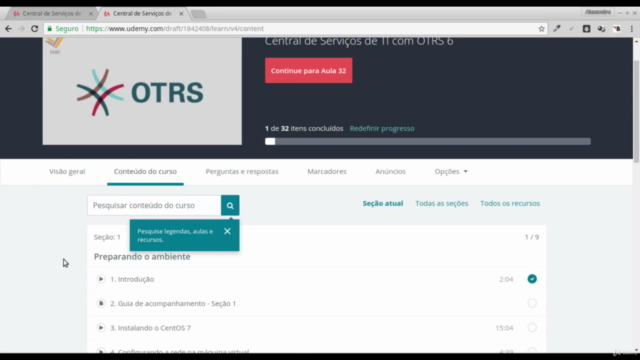Screen dimensions: 640x360
Task: Show Todas as seções
Action: pyautogui.click(x=442, y=203)
